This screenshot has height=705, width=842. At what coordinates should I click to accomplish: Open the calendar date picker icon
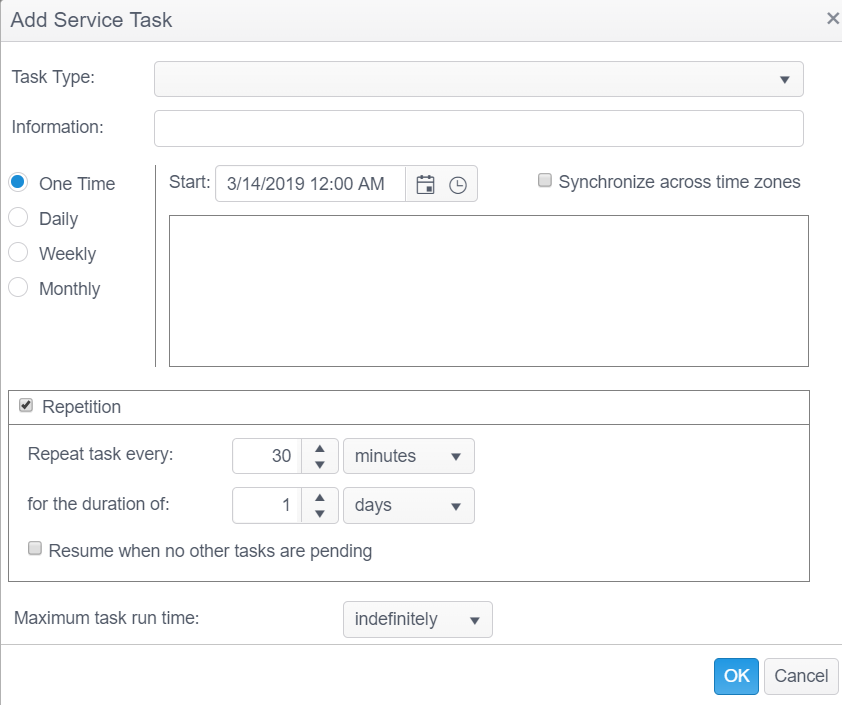point(425,185)
